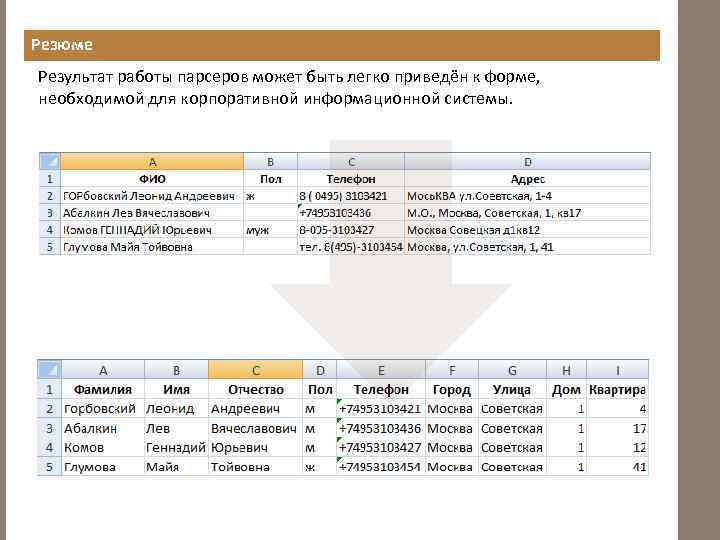The width and height of the screenshot is (720, 540).
Task: Click cell 'Комов ГЕННАДИЙ Юрьевич'
Action: click(x=152, y=230)
